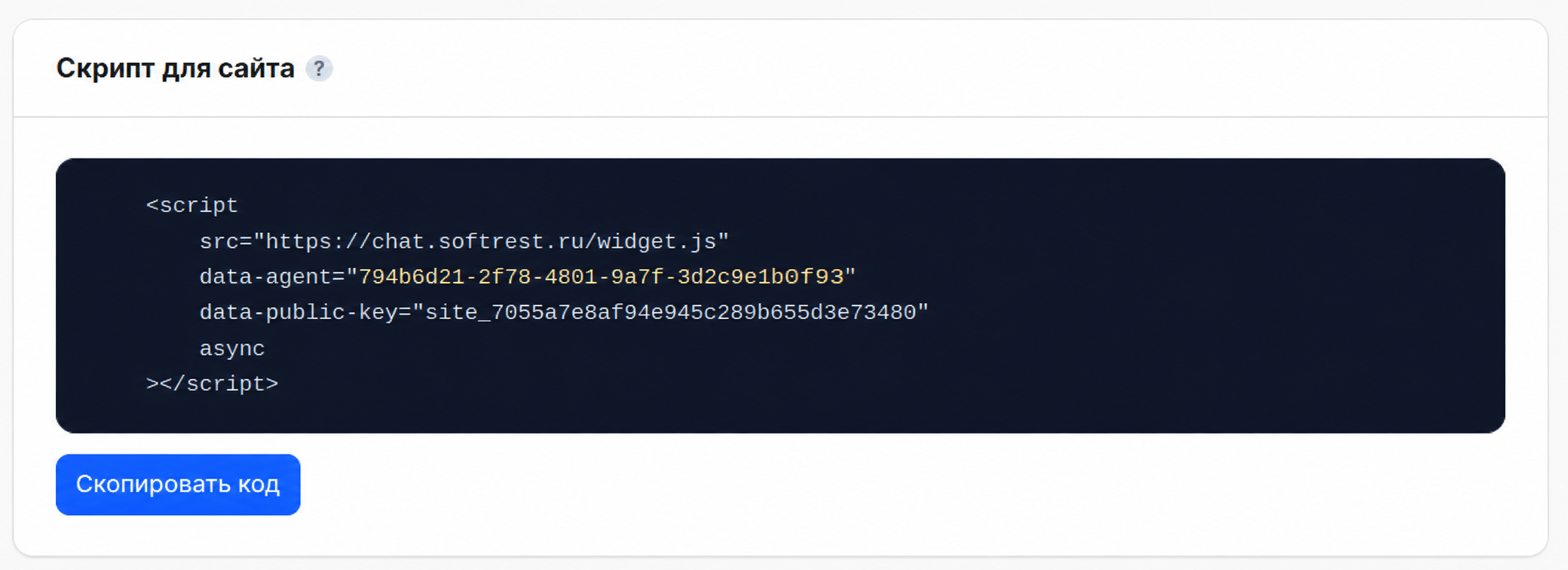Viewport: 1568px width, 570px height.
Task: Select the async keyword line
Action: pos(232,349)
